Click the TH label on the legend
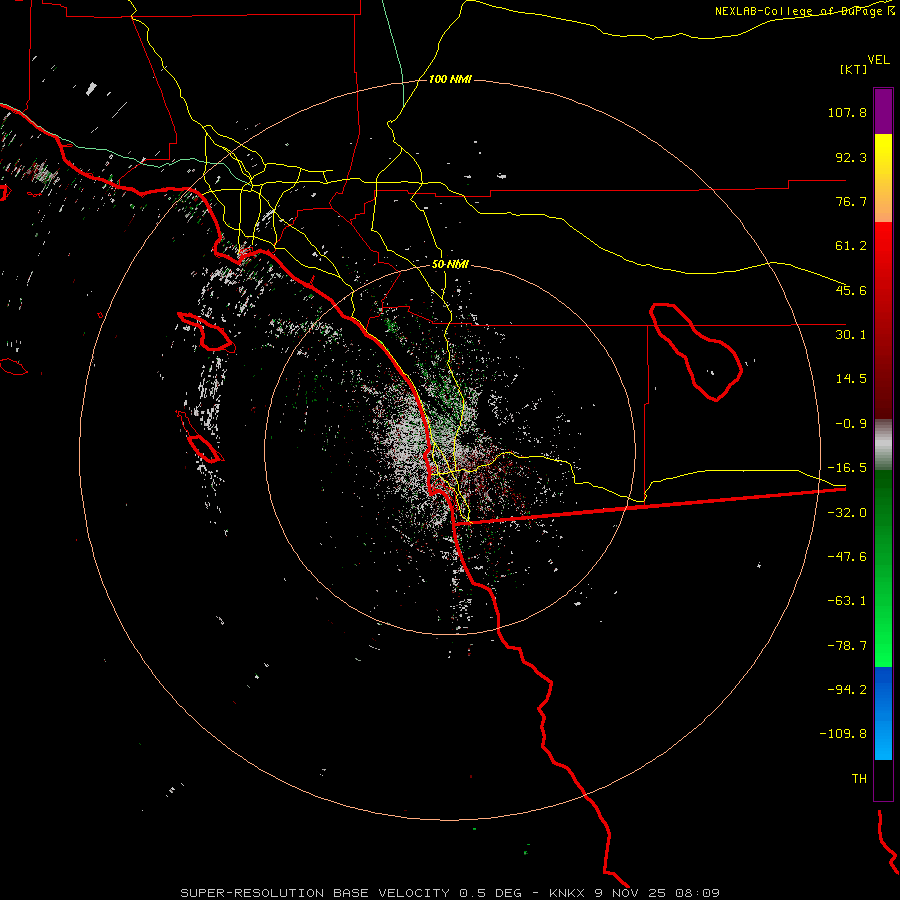The height and width of the screenshot is (900, 900). point(859,779)
